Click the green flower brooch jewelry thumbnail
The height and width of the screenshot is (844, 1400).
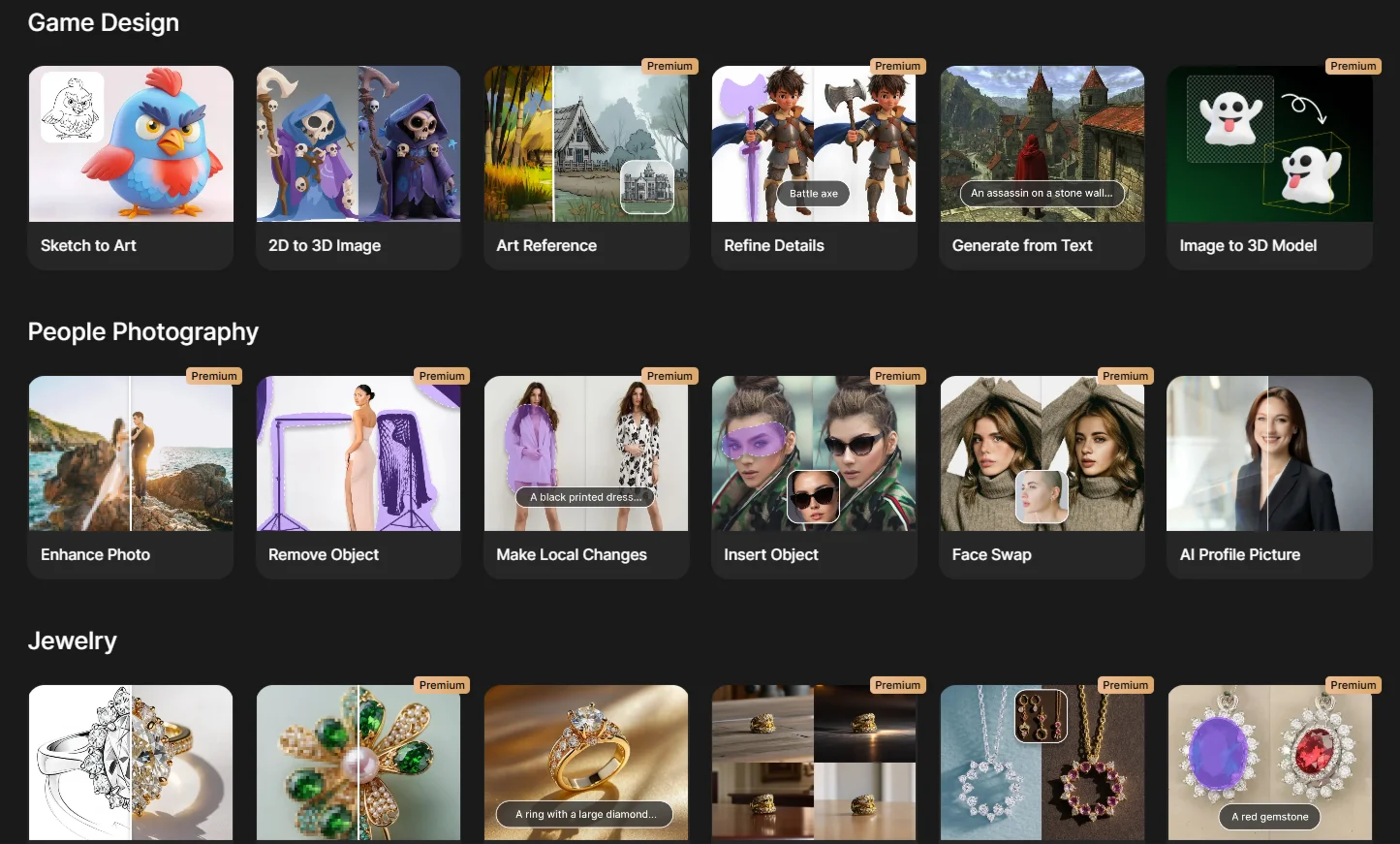358,763
